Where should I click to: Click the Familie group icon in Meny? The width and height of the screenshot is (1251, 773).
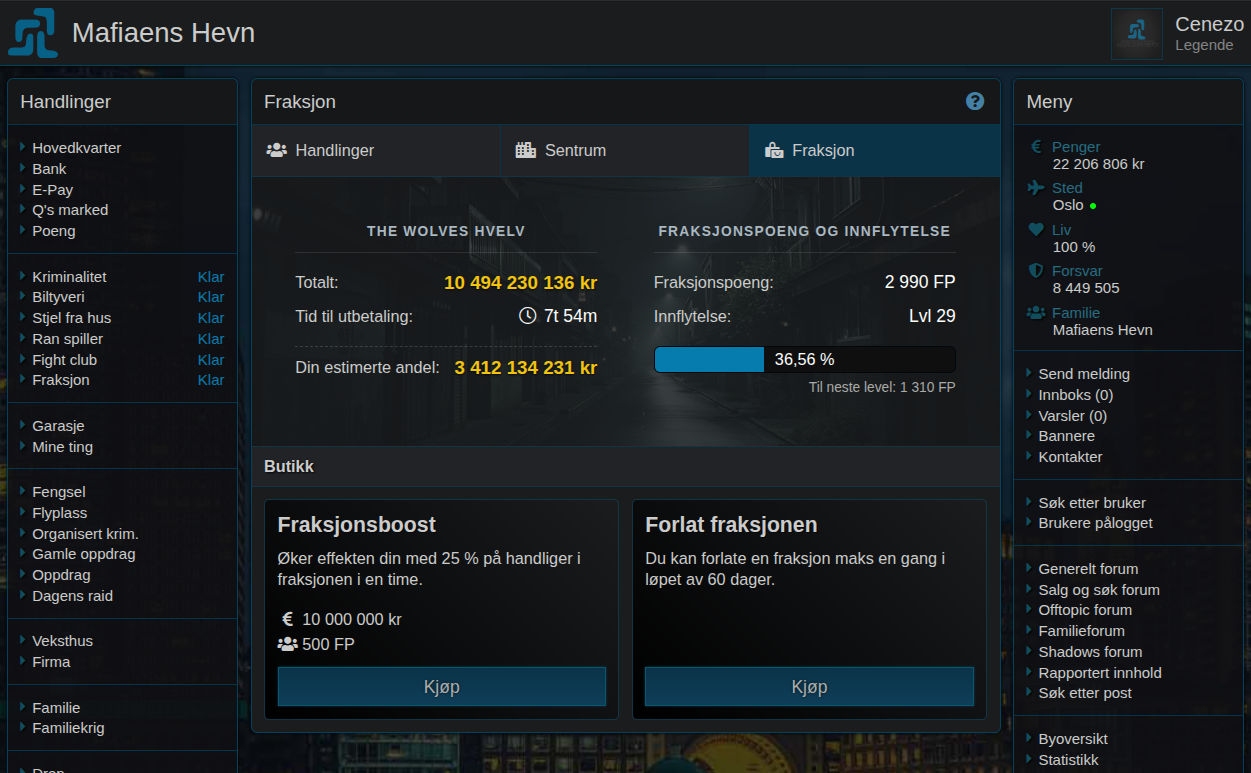pyautogui.click(x=1036, y=311)
